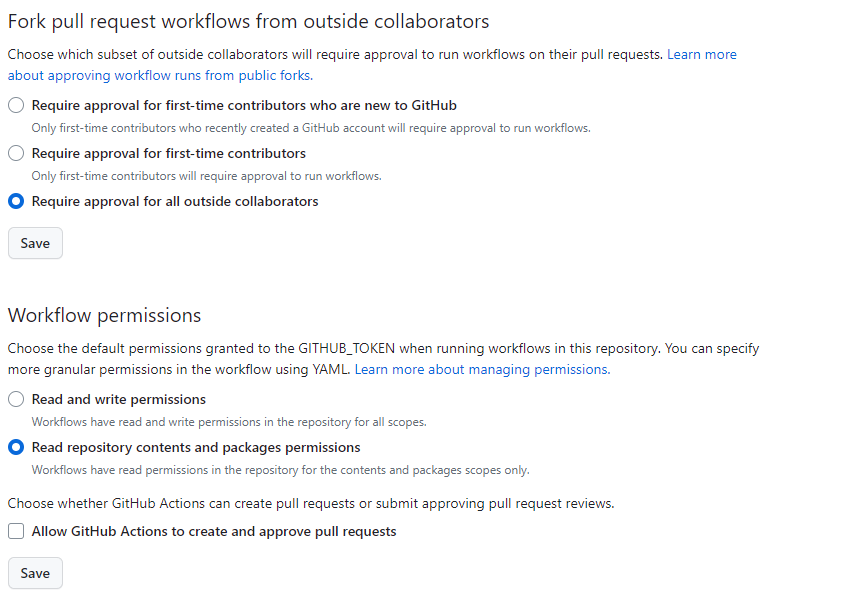Save the workflow permissions settings

tap(35, 573)
